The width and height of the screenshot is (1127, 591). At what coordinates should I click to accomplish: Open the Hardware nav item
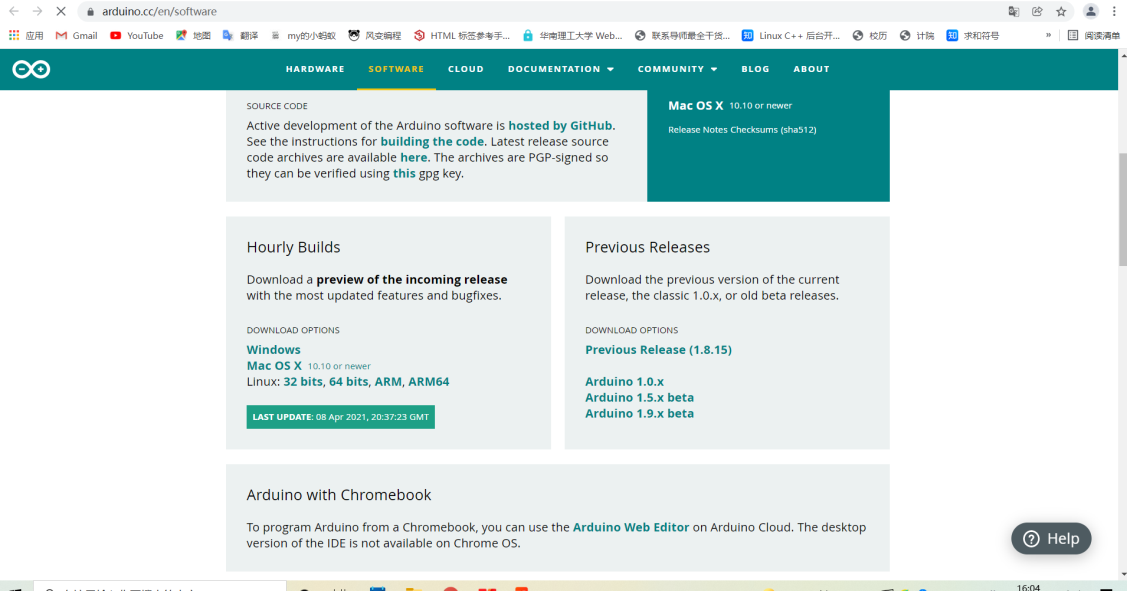coord(315,69)
